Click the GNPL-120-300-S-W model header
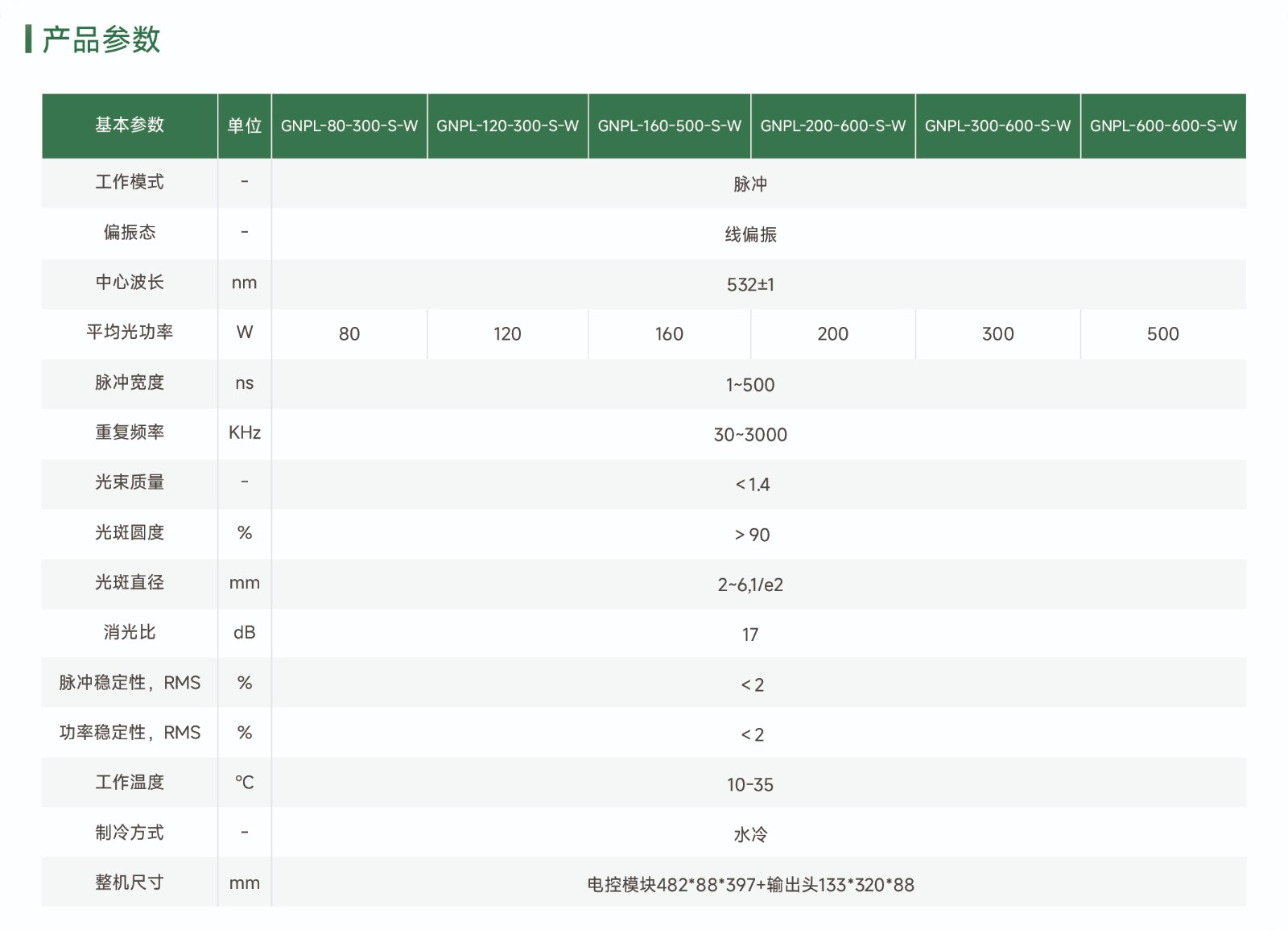The height and width of the screenshot is (930, 1288). [507, 126]
